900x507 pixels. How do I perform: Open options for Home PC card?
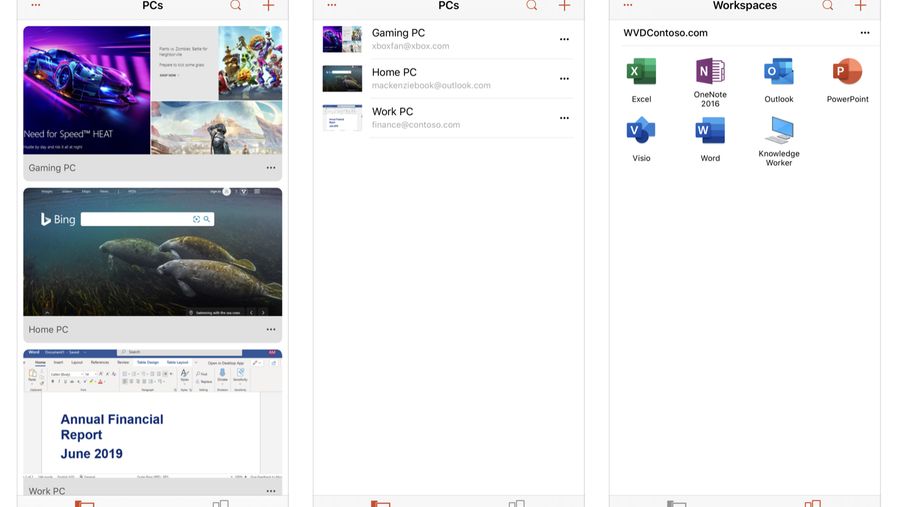[271, 330]
